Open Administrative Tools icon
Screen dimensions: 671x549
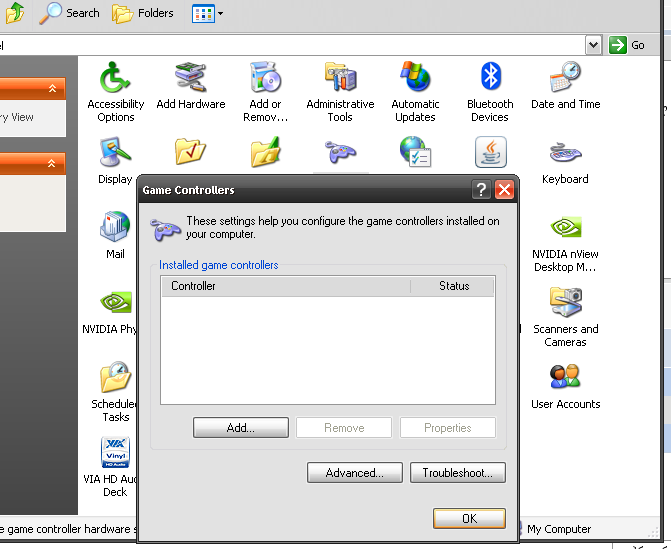340,77
